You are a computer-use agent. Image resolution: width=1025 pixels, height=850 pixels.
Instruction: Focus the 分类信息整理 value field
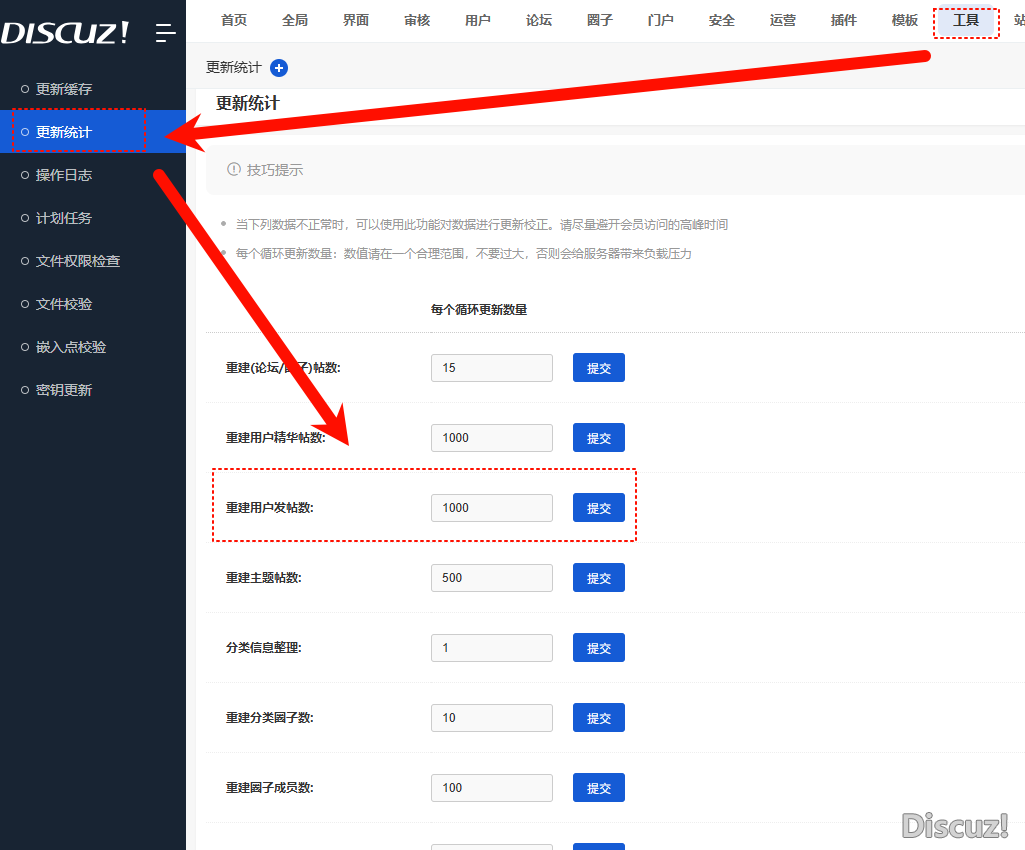tap(491, 648)
